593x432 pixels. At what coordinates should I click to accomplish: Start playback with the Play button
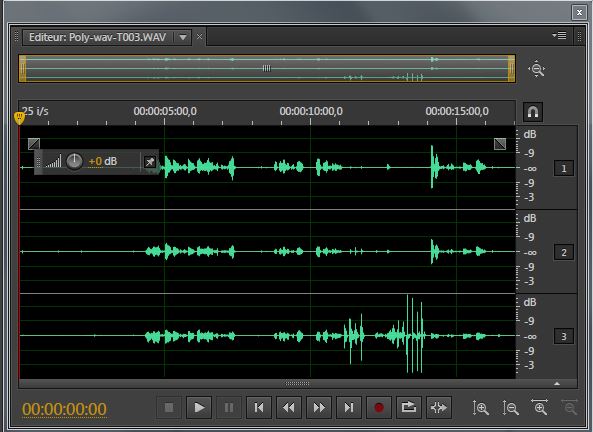coord(199,407)
